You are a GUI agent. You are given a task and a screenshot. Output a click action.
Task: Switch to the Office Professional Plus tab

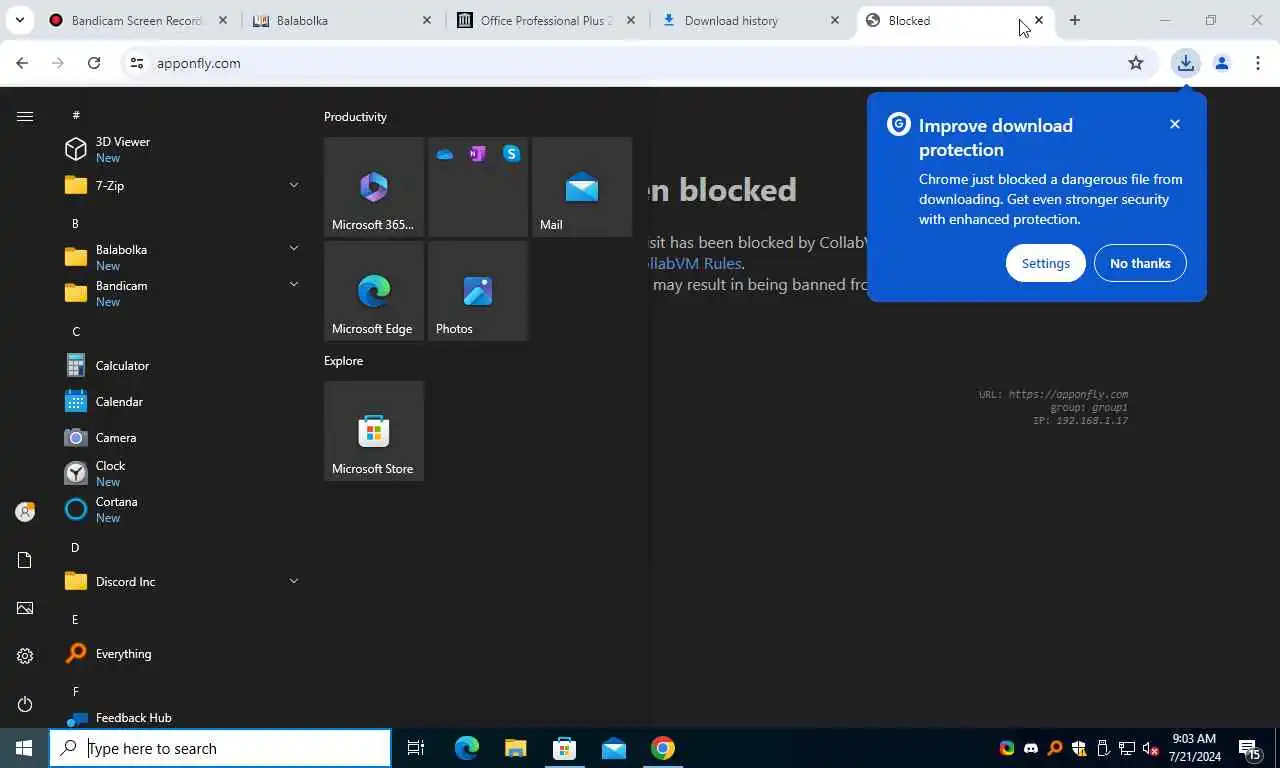[547, 20]
